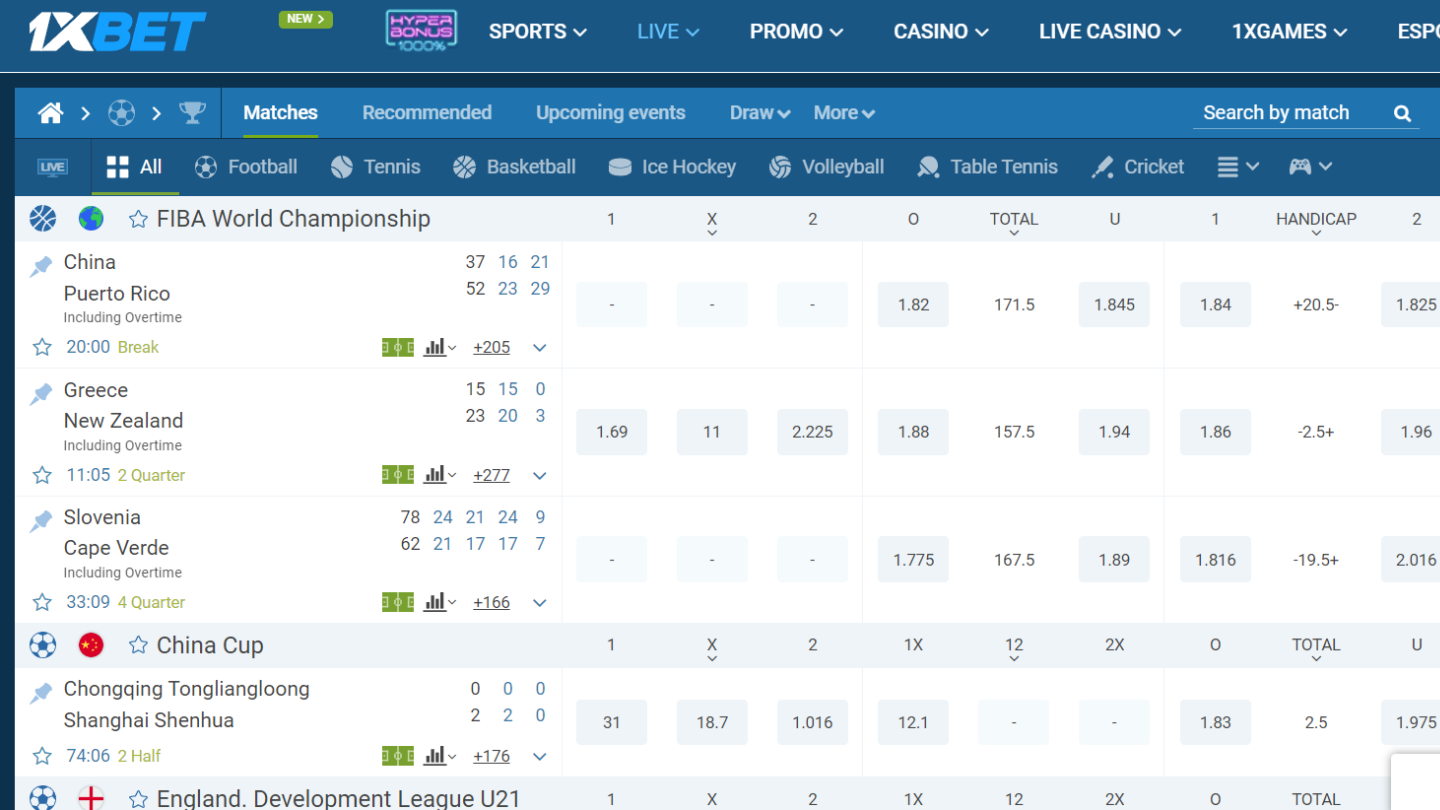Pin the Chongqing Tongliangloong match
Viewport: 1440px width, 810px height.
click(x=41, y=693)
